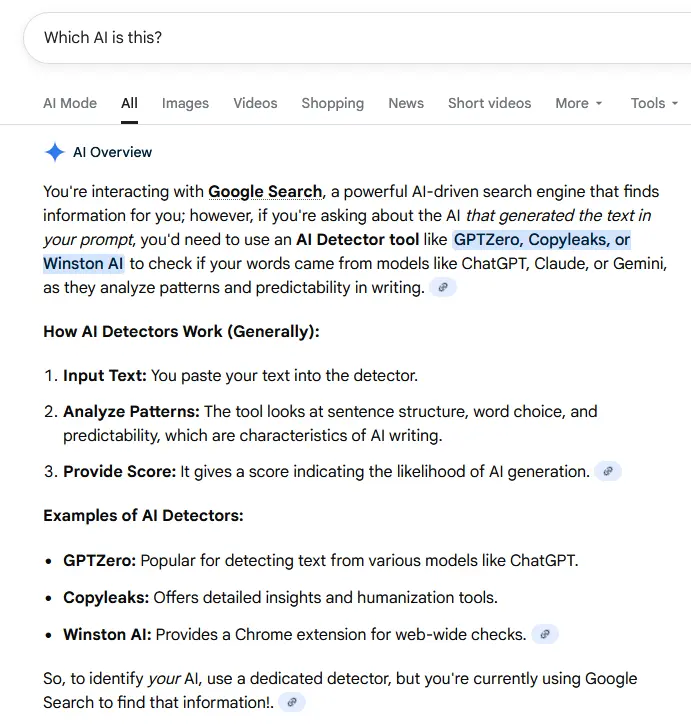Image resolution: width=691 pixels, height=725 pixels.
Task: Click the AI Overview sparkle icon
Action: pos(54,152)
